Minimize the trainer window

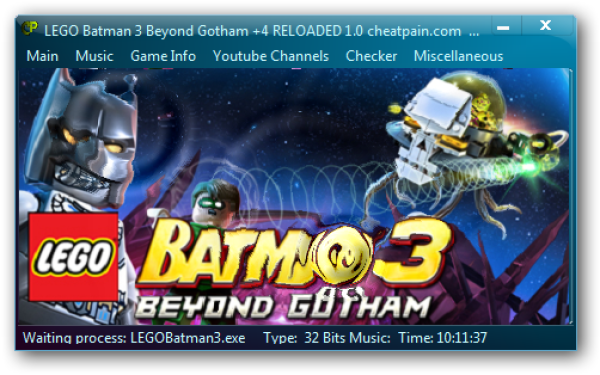503,28
